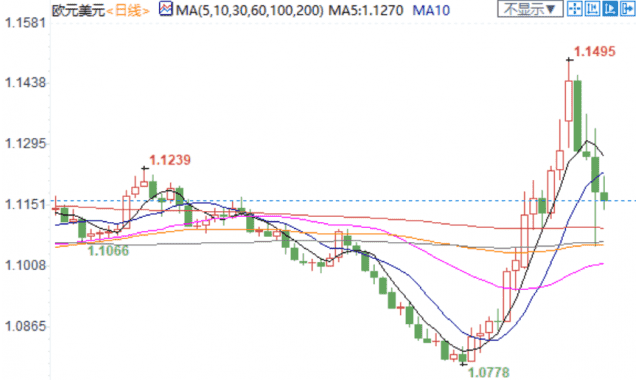This screenshot has height=380, width=640.
Task: Open the 不显示 dropdown
Action: pos(530,9)
